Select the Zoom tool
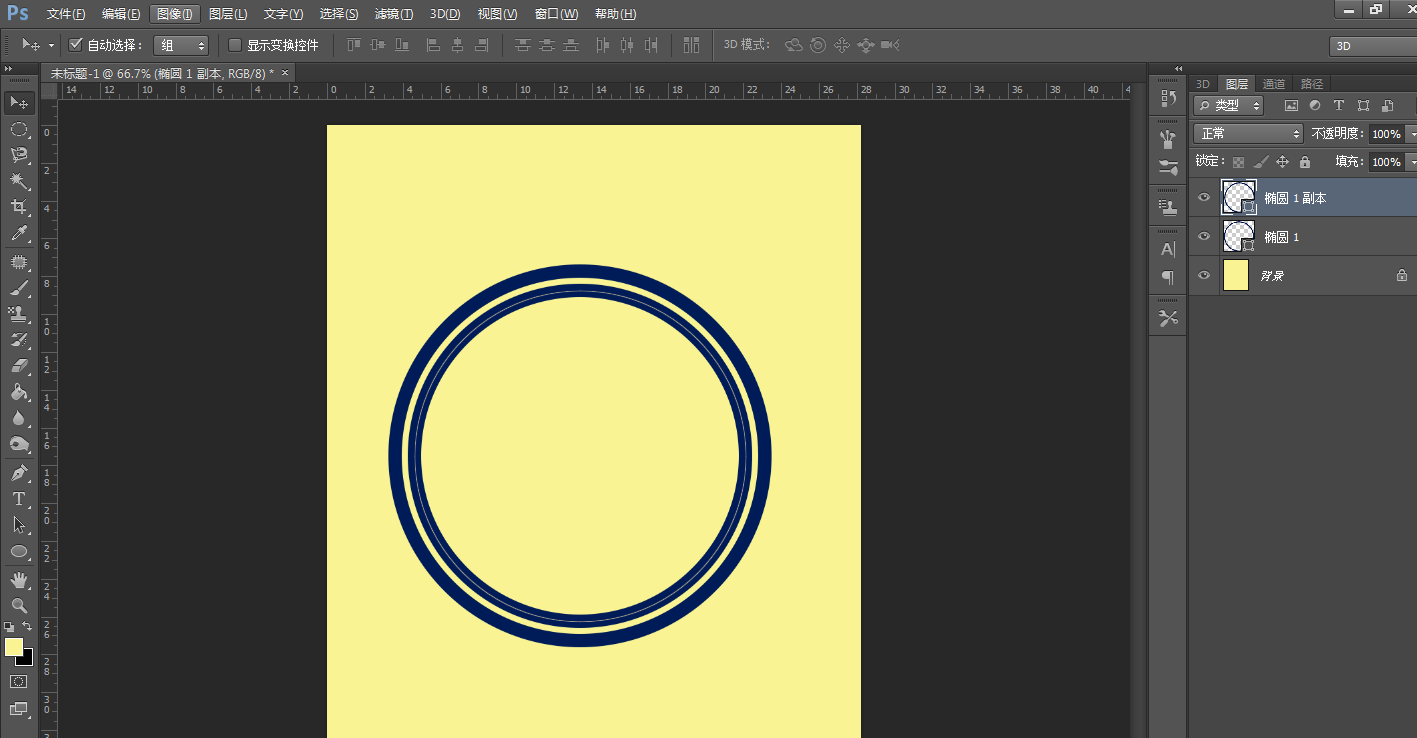1417x738 pixels. point(18,605)
